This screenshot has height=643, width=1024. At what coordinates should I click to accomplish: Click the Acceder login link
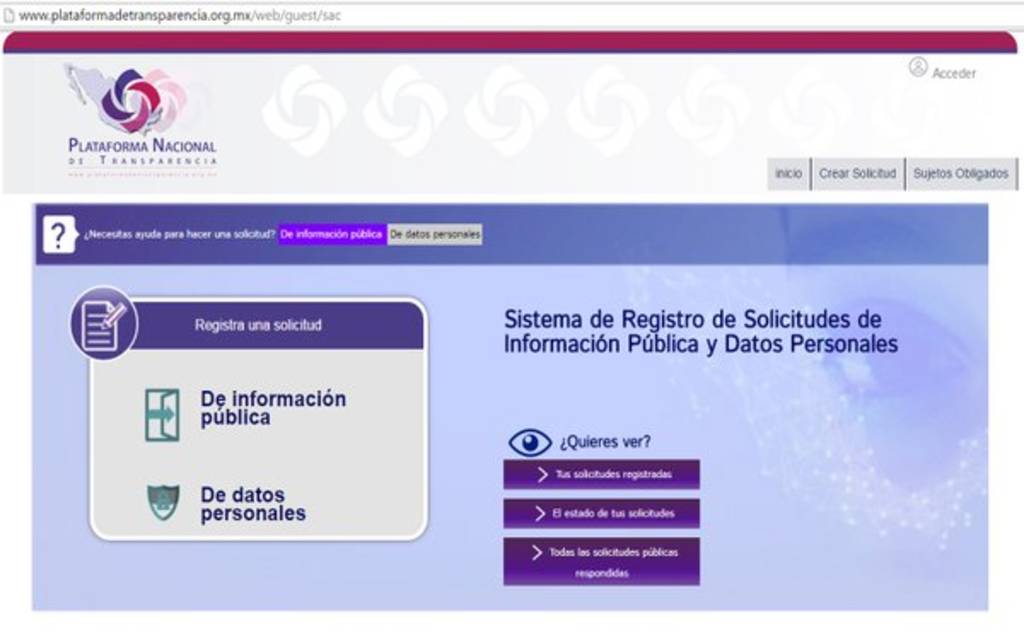[953, 73]
